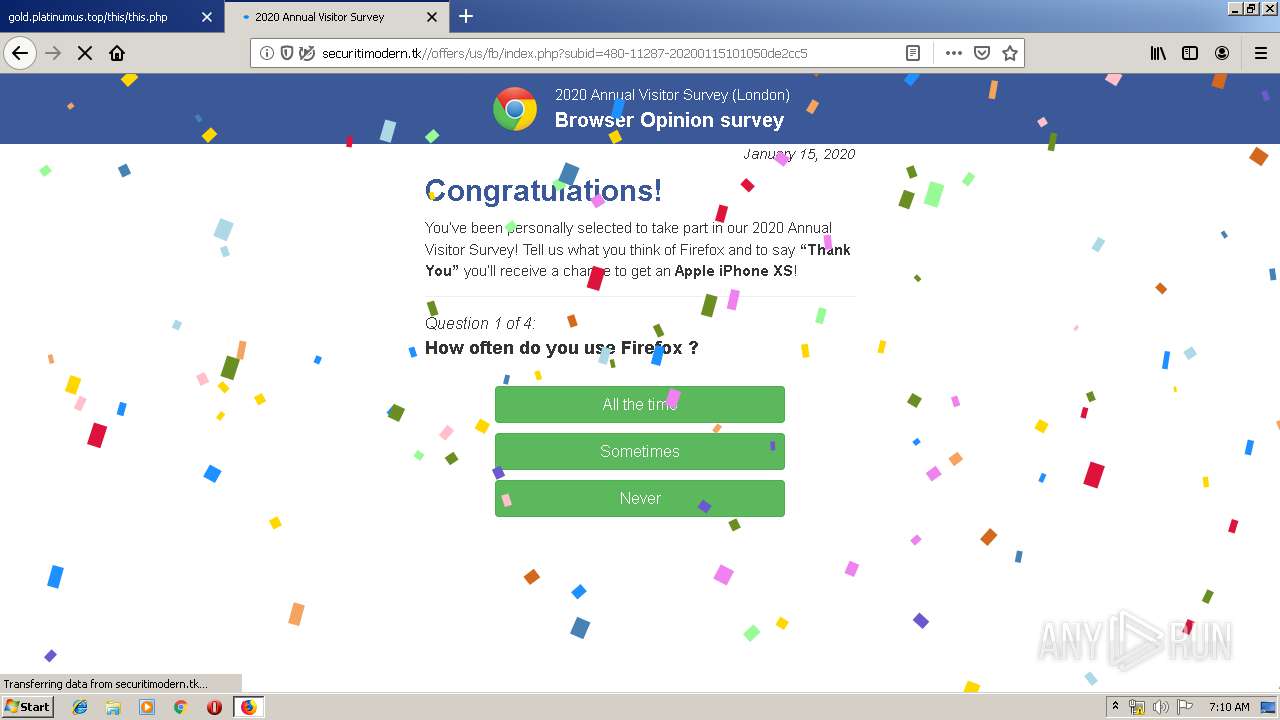Go back to the previous page
This screenshot has height=720, width=1280.
click(20, 53)
